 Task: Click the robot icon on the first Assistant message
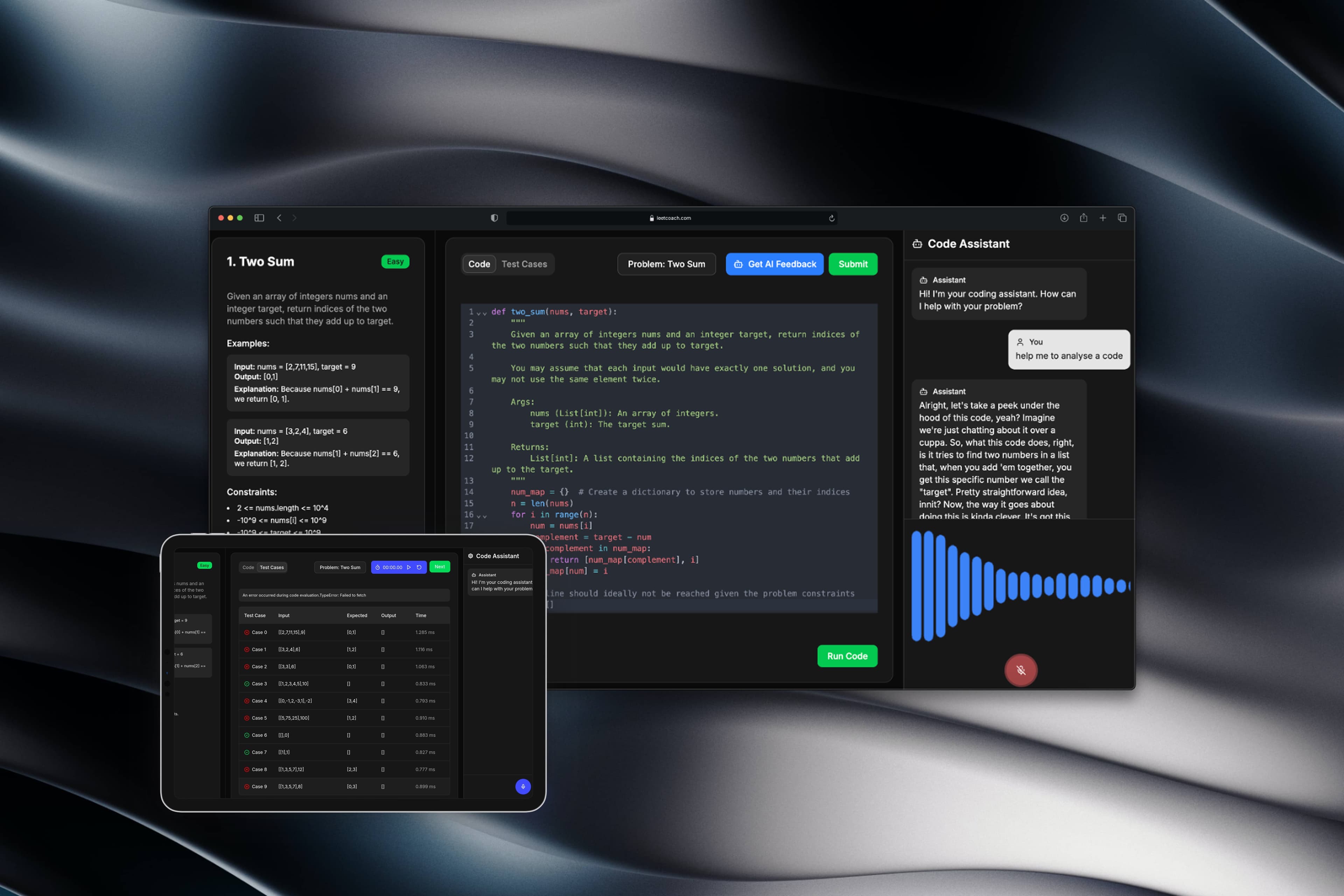pyautogui.click(x=923, y=280)
